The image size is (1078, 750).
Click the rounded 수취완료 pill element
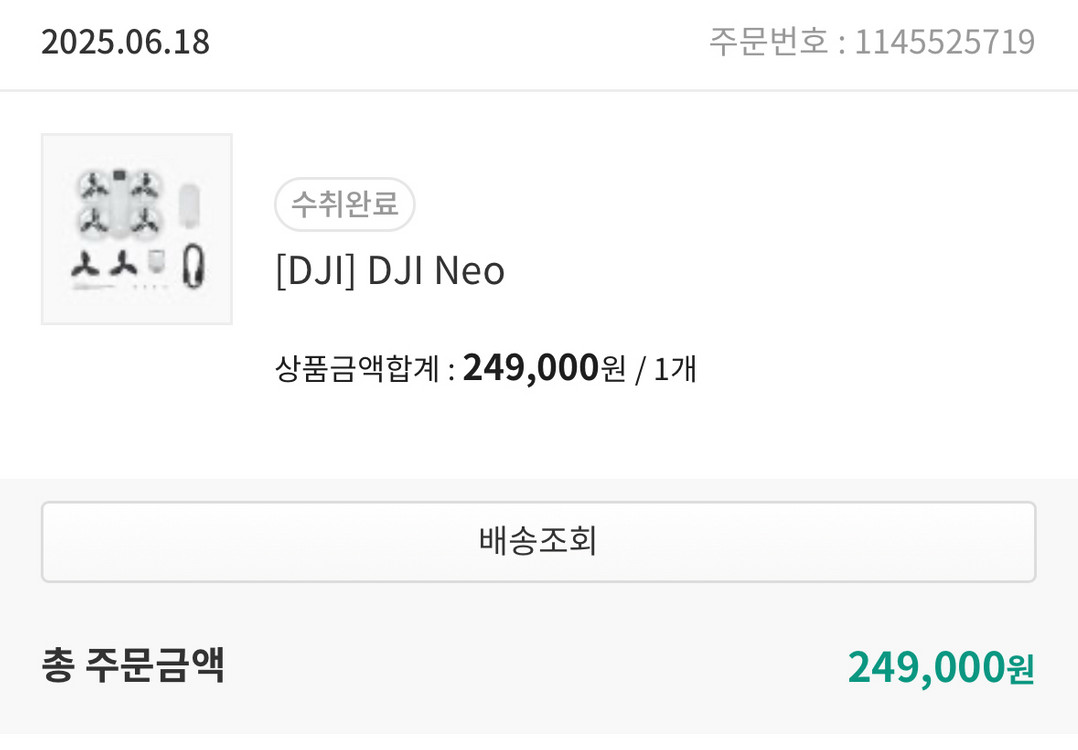tap(344, 204)
